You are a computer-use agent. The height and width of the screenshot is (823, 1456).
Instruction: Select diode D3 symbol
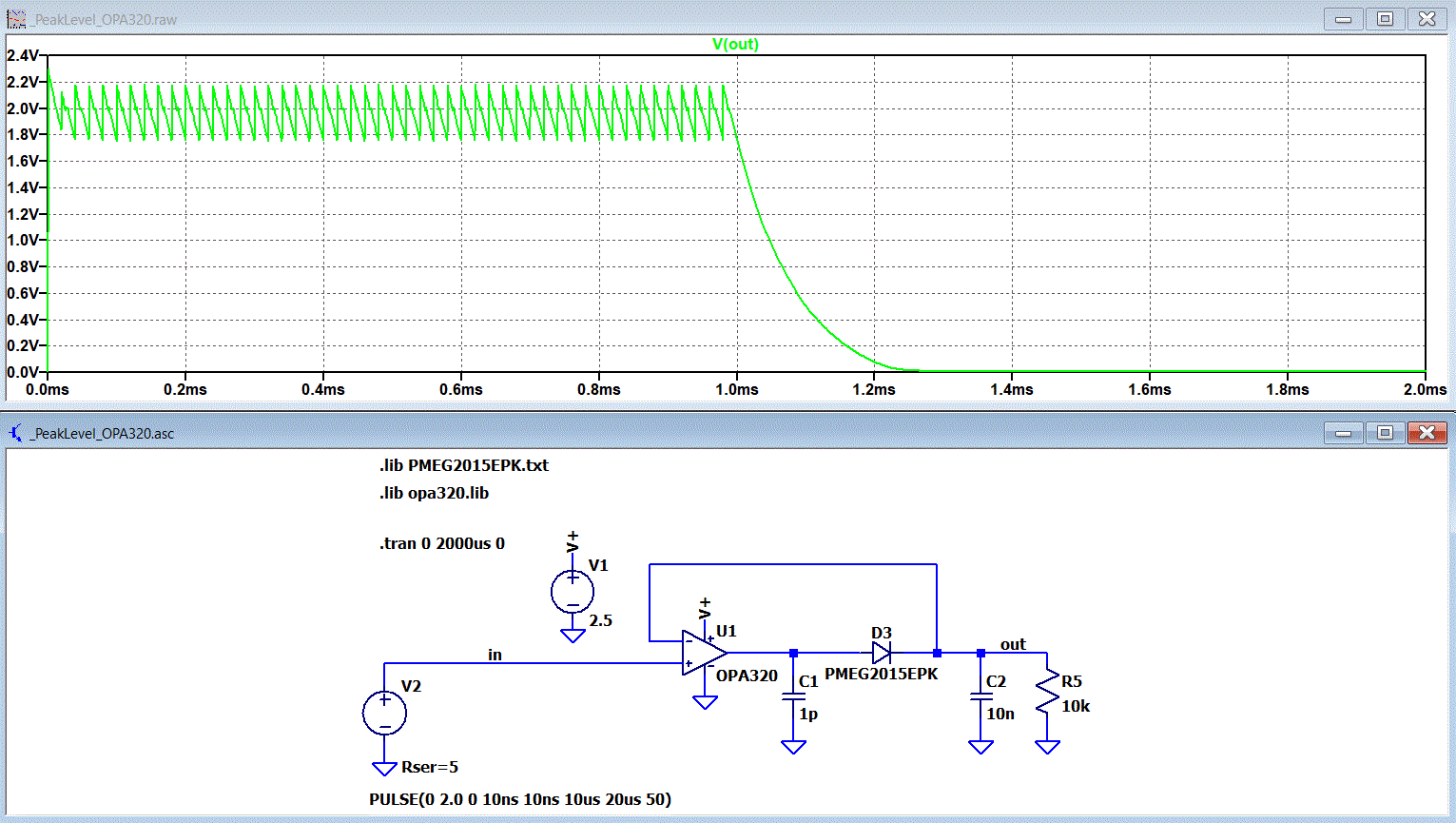(x=882, y=653)
